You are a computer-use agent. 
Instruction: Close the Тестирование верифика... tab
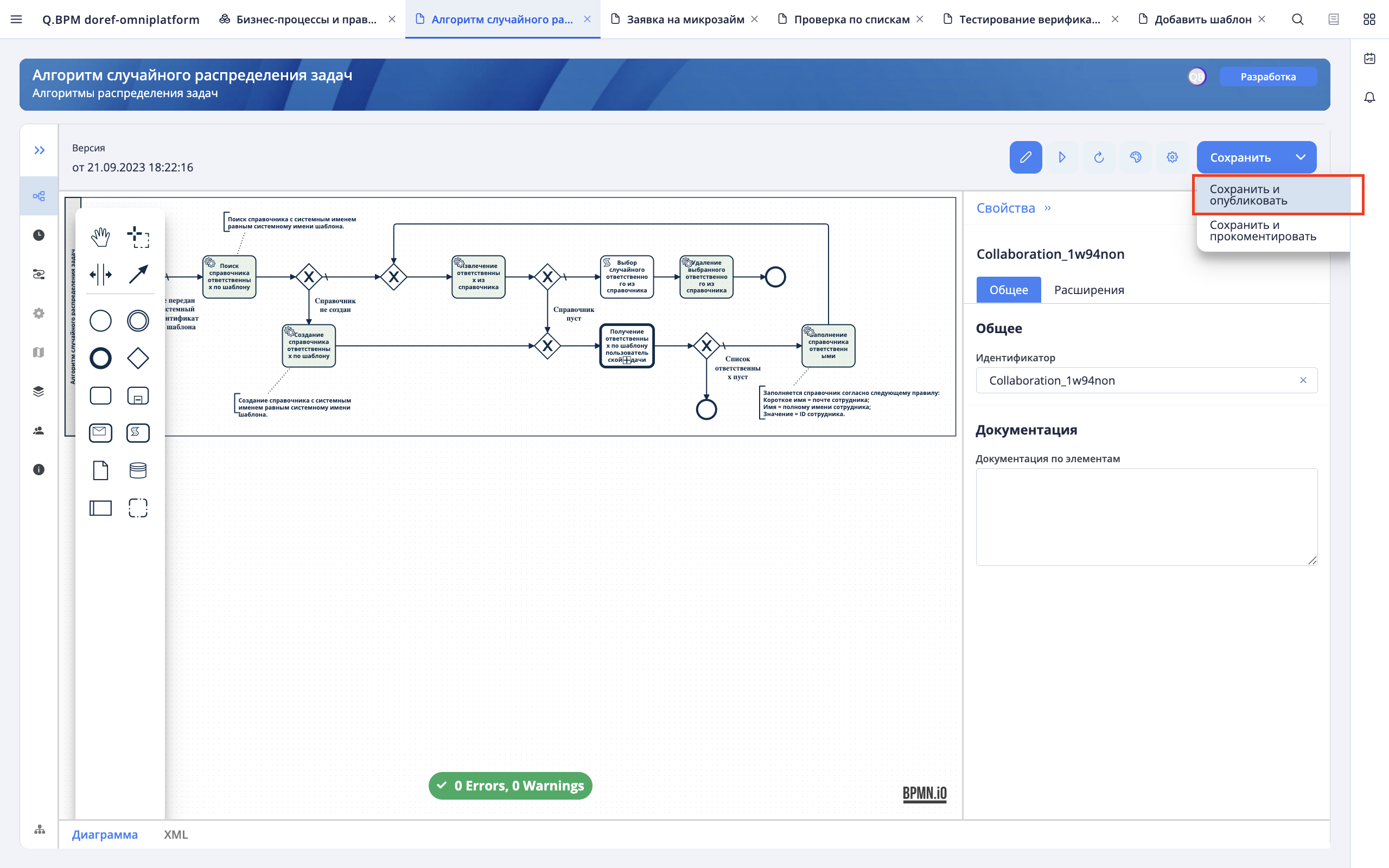(x=1114, y=19)
